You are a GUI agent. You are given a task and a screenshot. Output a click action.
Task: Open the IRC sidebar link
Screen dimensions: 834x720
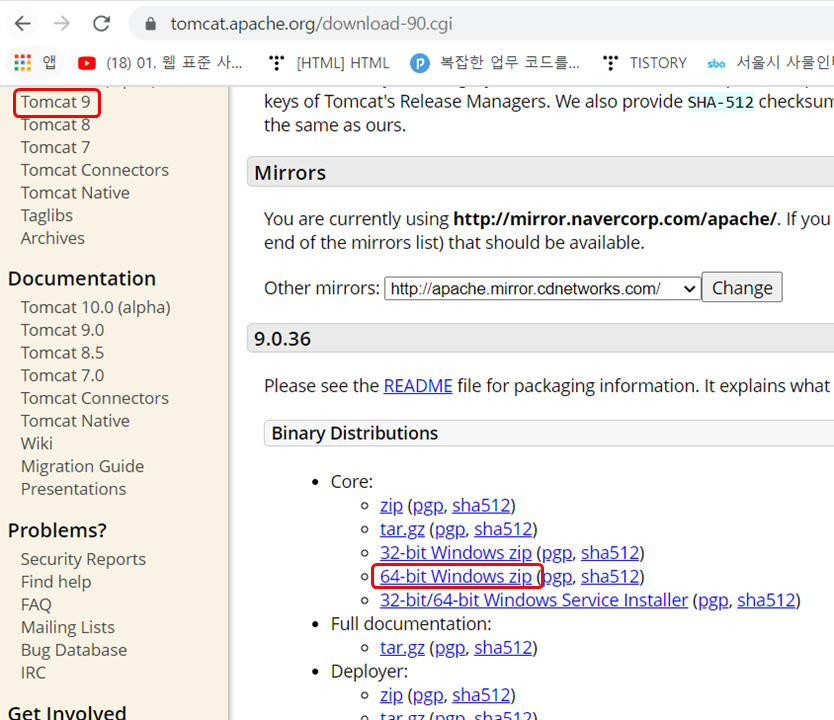pyautogui.click(x=33, y=673)
